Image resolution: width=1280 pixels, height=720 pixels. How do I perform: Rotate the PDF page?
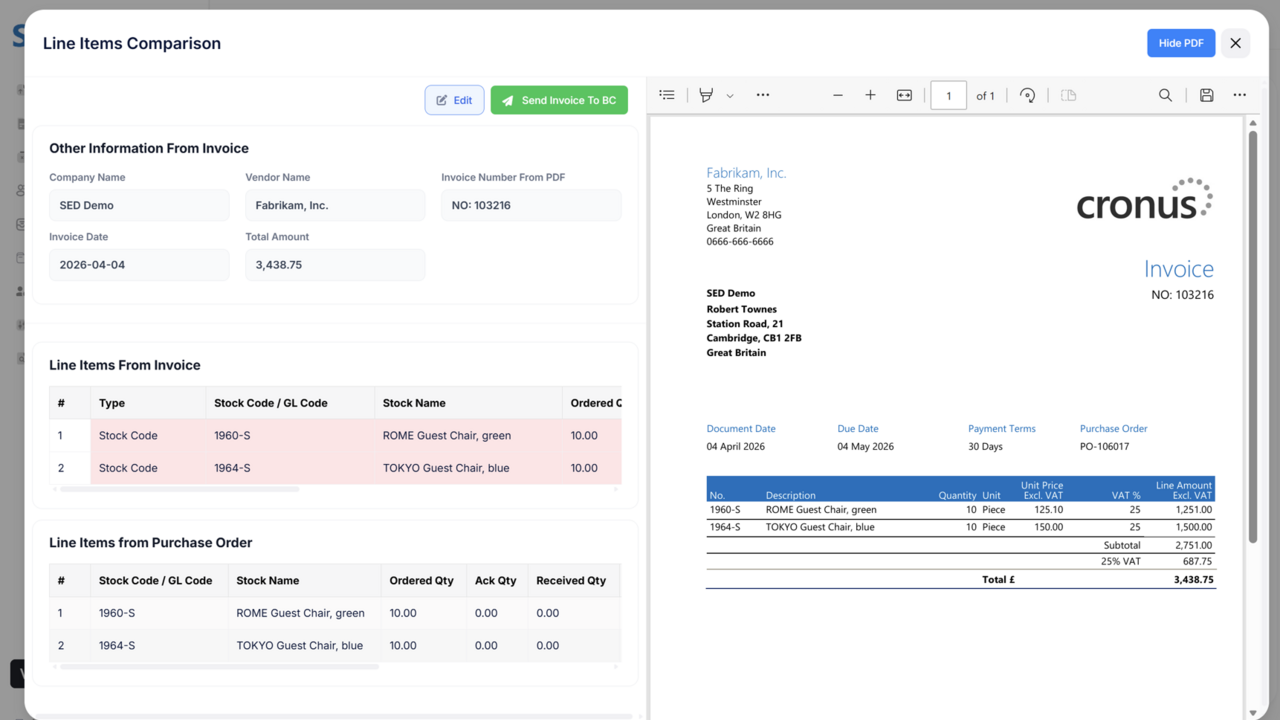click(x=1027, y=95)
